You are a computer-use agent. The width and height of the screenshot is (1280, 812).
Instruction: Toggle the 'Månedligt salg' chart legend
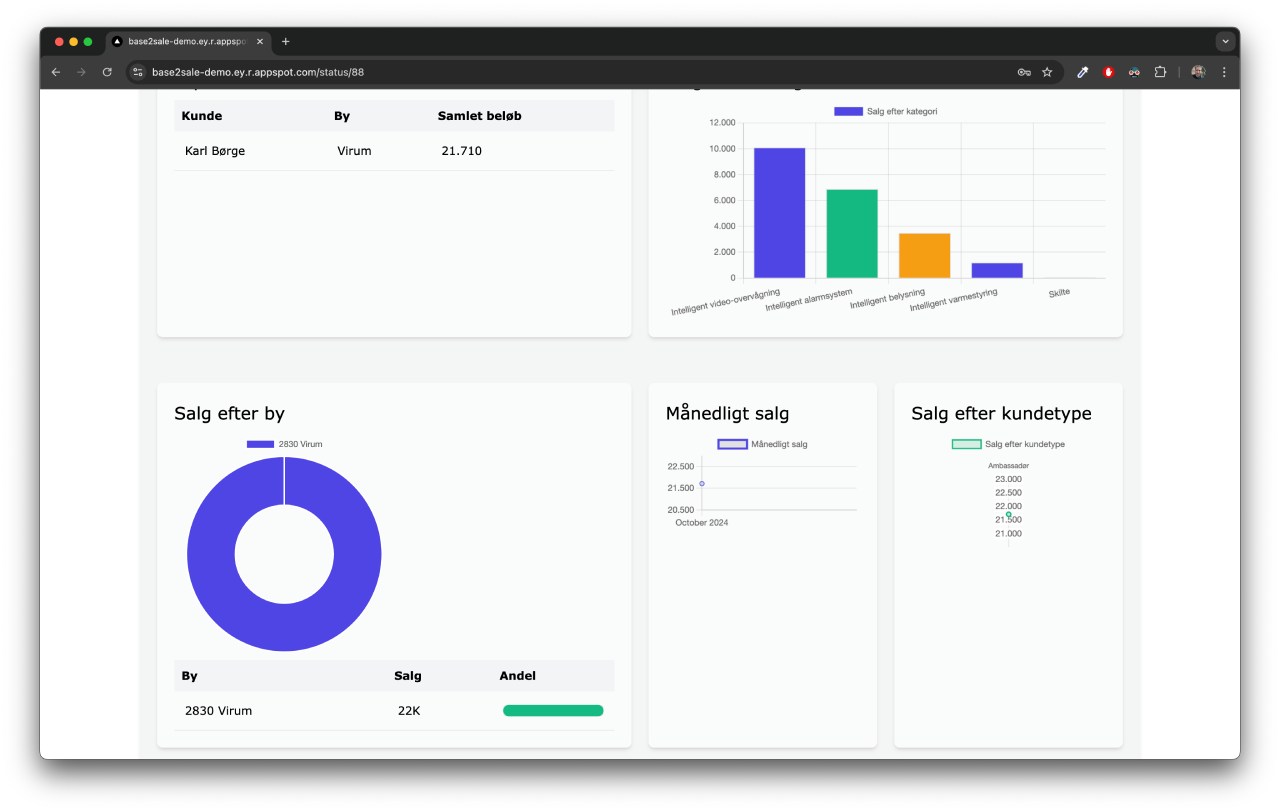(x=762, y=444)
